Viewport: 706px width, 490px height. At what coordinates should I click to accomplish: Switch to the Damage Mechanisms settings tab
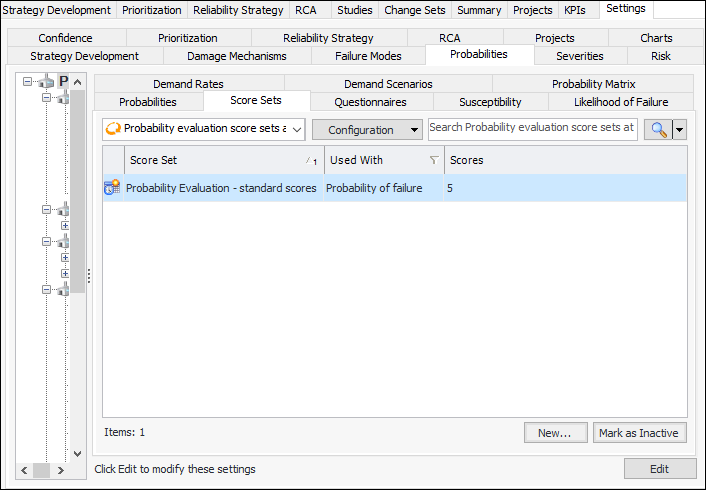click(x=237, y=56)
